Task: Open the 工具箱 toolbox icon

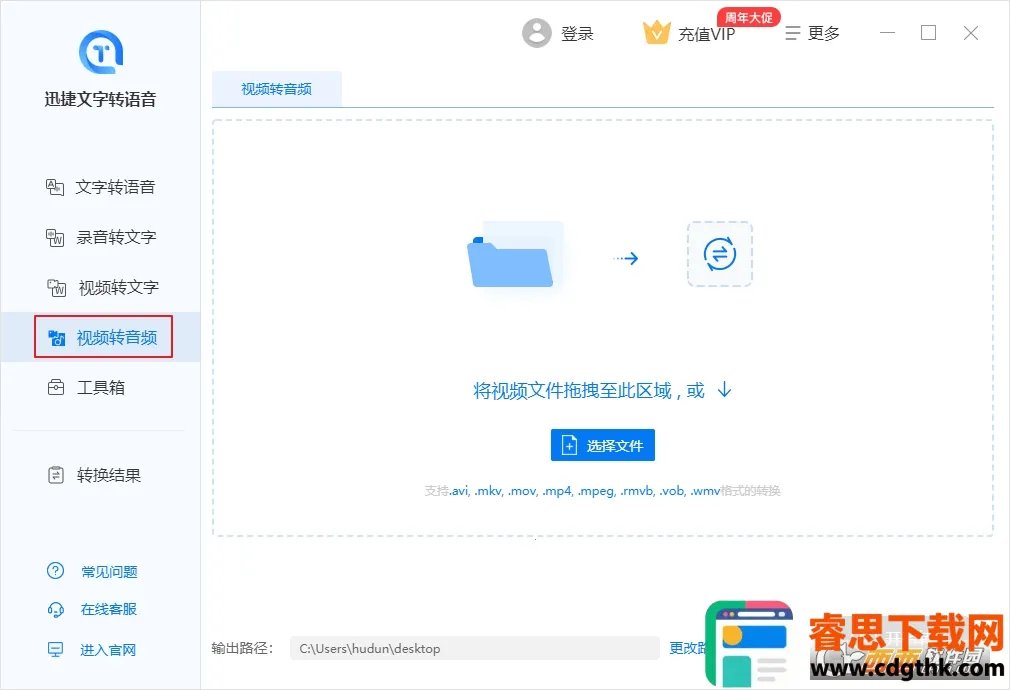Action: (56, 388)
